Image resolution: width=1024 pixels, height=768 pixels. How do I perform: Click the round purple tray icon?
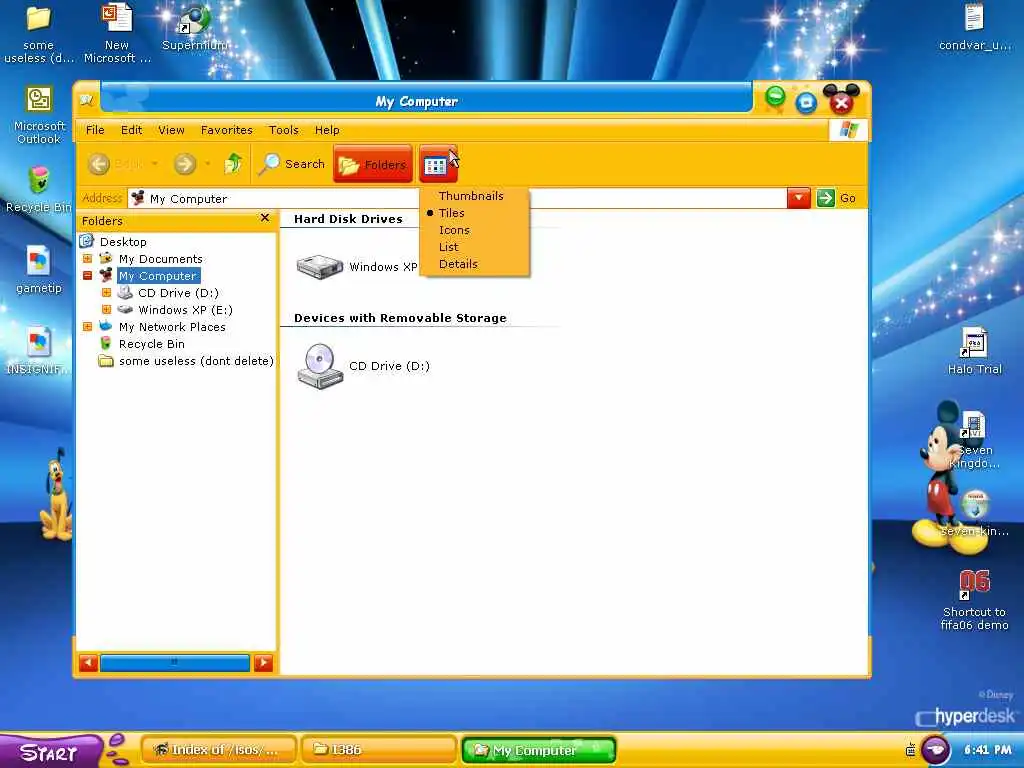(935, 750)
